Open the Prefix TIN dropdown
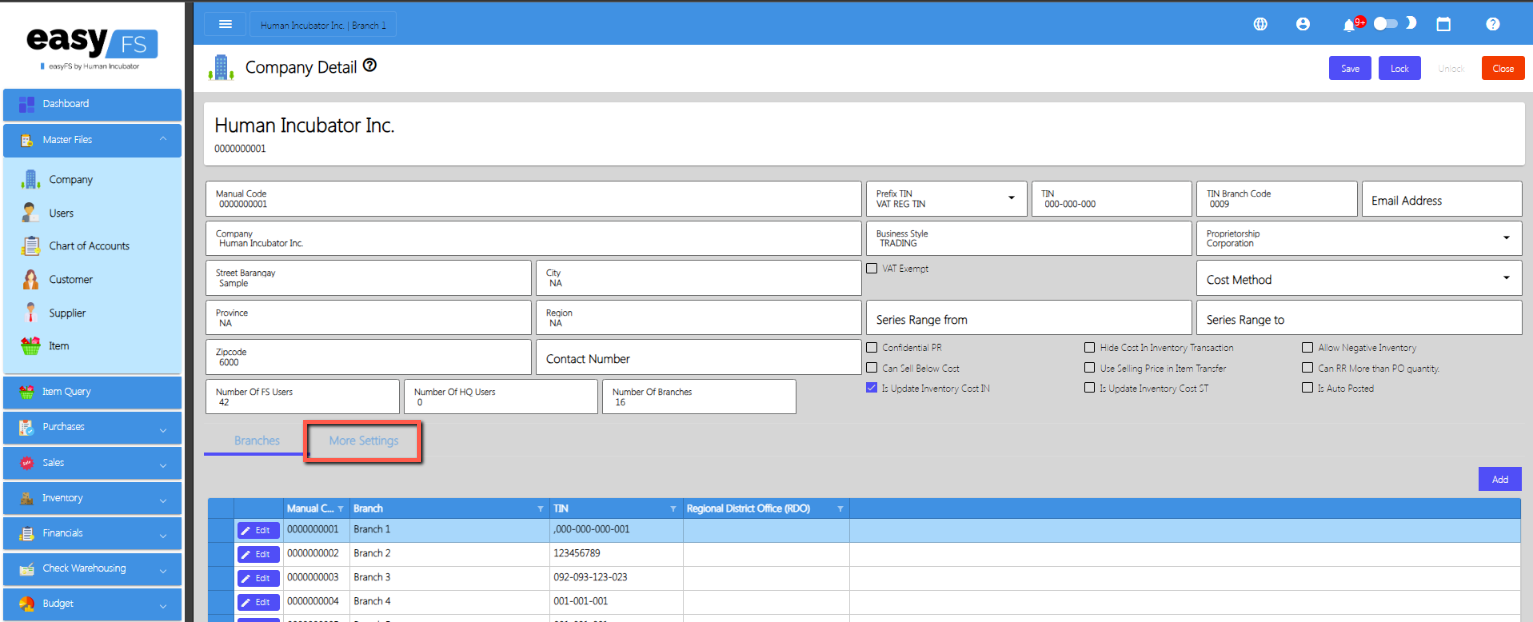The height and width of the screenshot is (622, 1533). [946, 198]
